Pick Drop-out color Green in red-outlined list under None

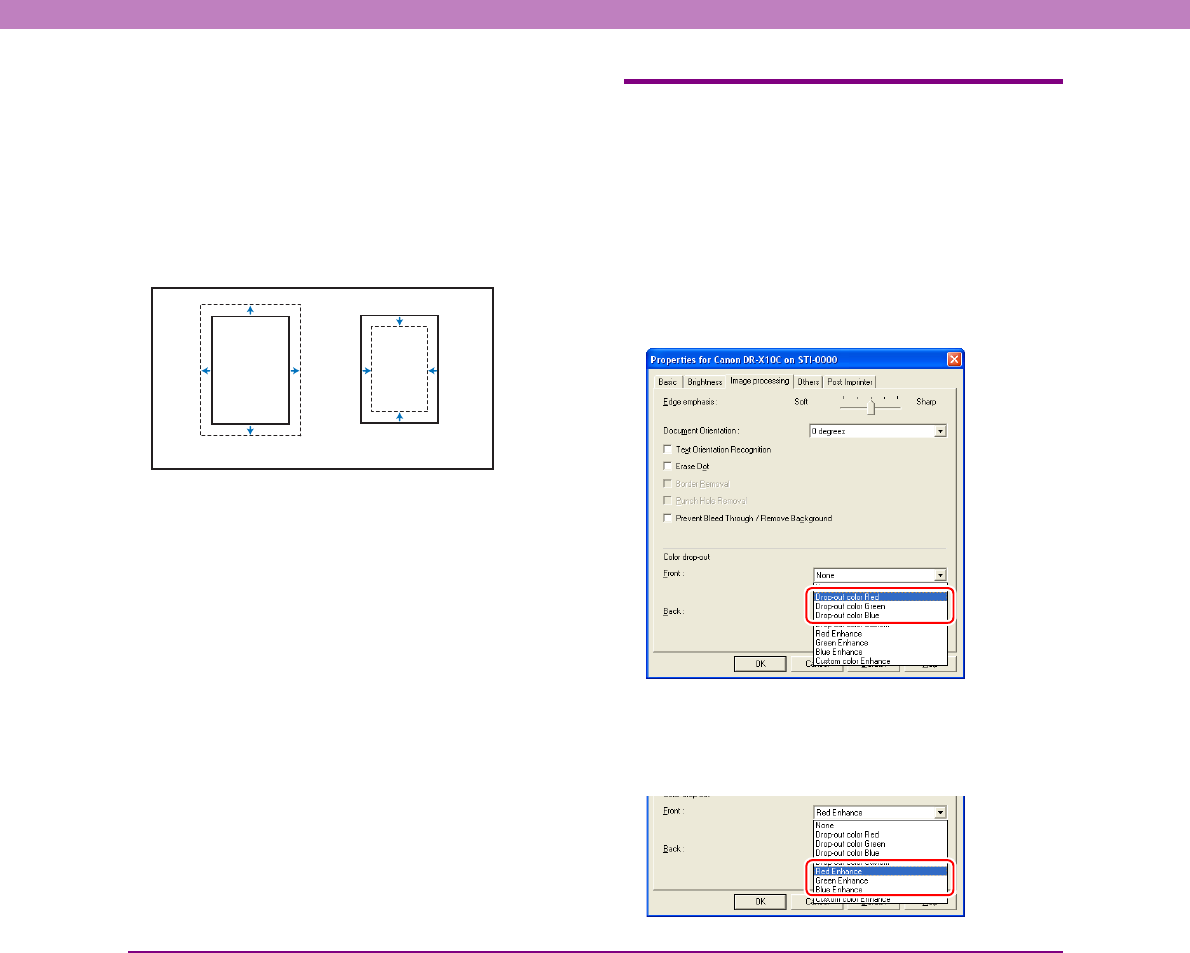(880, 606)
